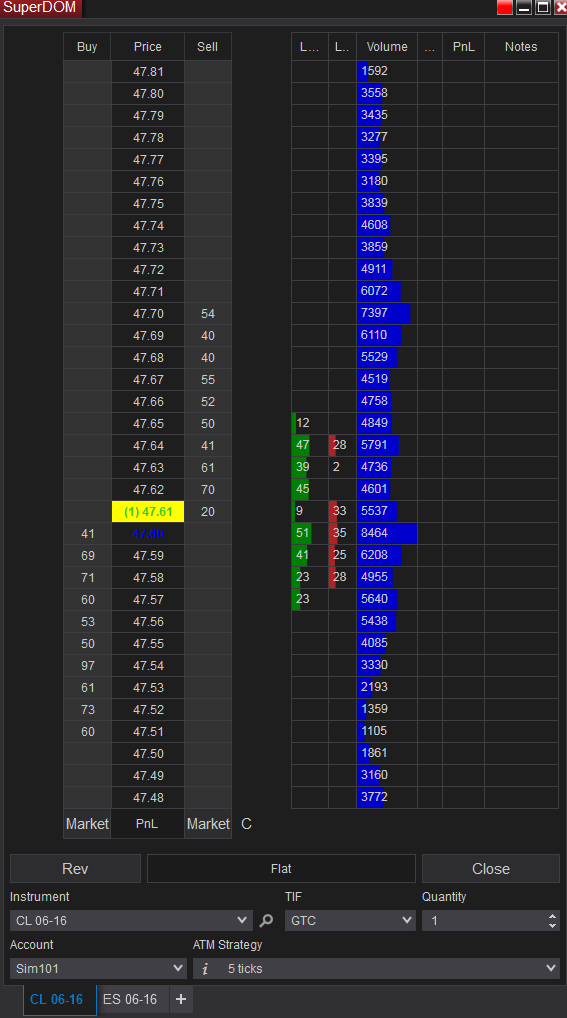Click sell cell 61 at price 47.63
This screenshot has height=1018, width=567.
tap(208, 467)
